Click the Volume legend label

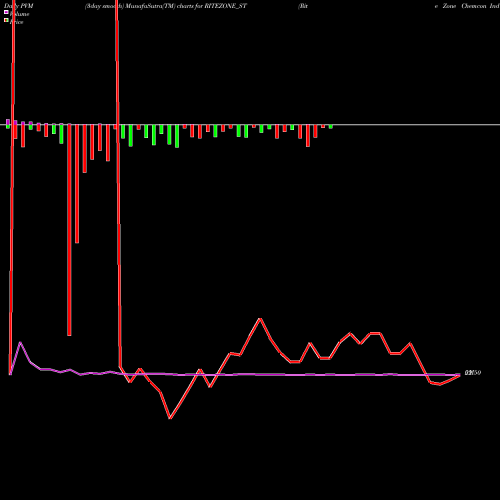(x=19, y=14)
